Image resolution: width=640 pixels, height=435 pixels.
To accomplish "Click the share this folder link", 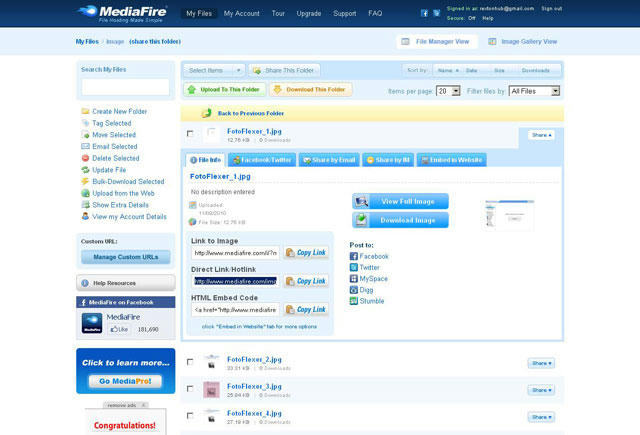I will [155, 42].
